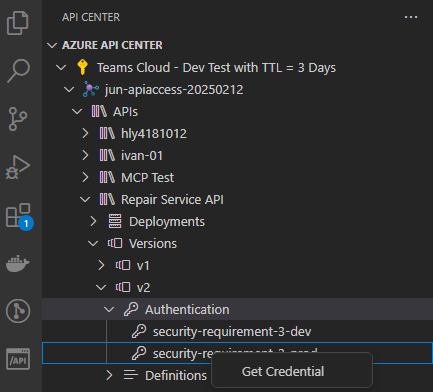Click the jun-apiaccess-20250212 service icon
433x392 pixels.
point(91,89)
